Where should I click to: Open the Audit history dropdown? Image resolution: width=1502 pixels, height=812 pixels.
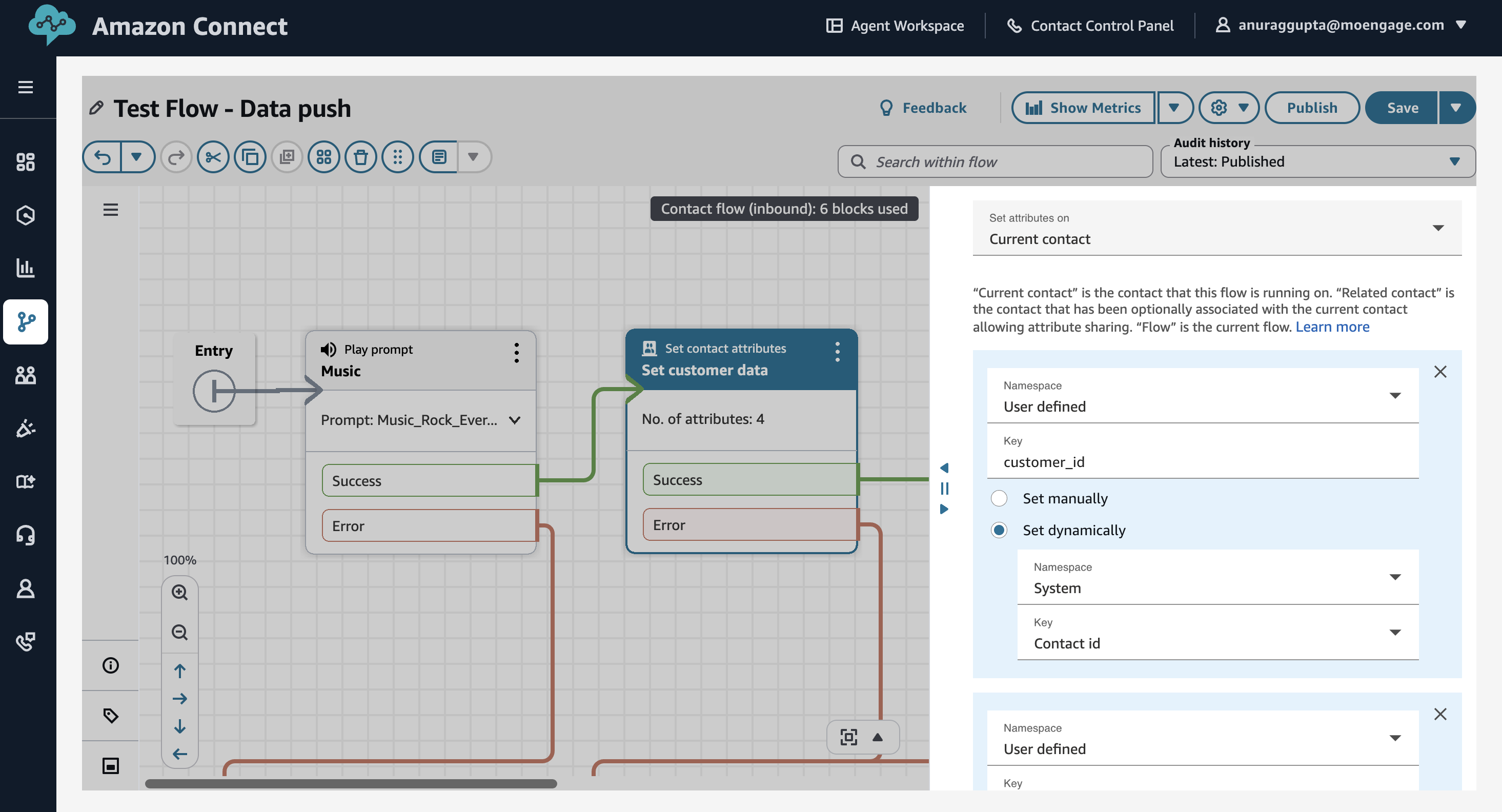tap(1318, 161)
